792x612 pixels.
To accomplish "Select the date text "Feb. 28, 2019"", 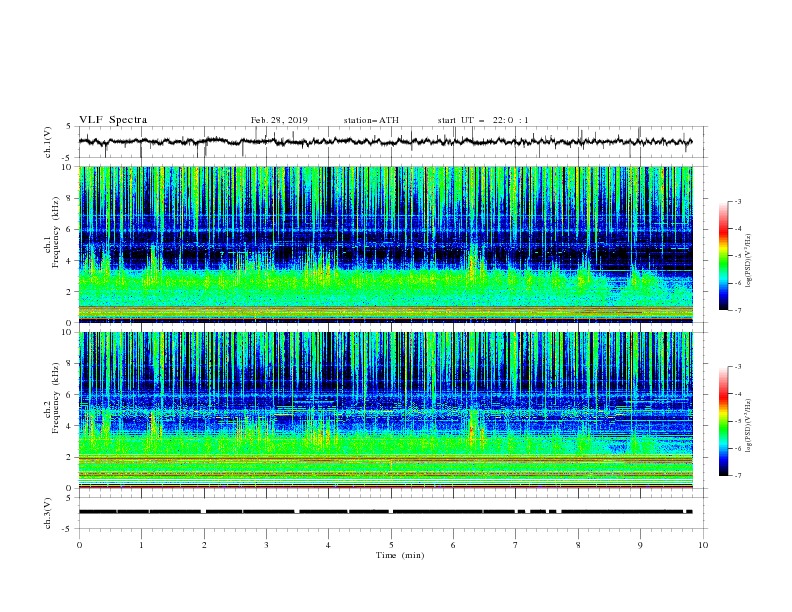I will coord(279,120).
